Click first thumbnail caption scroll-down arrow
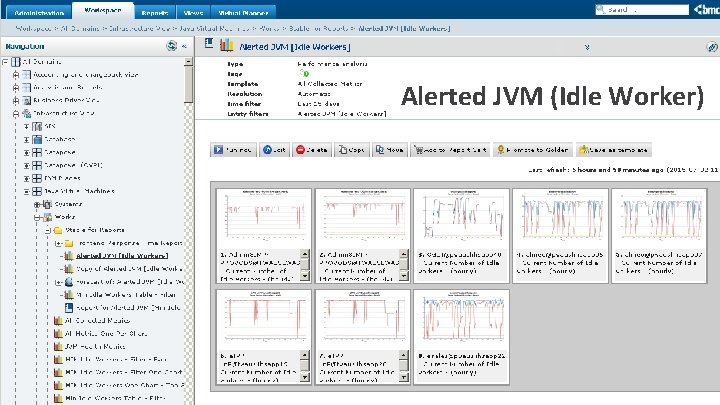 (x=304, y=276)
